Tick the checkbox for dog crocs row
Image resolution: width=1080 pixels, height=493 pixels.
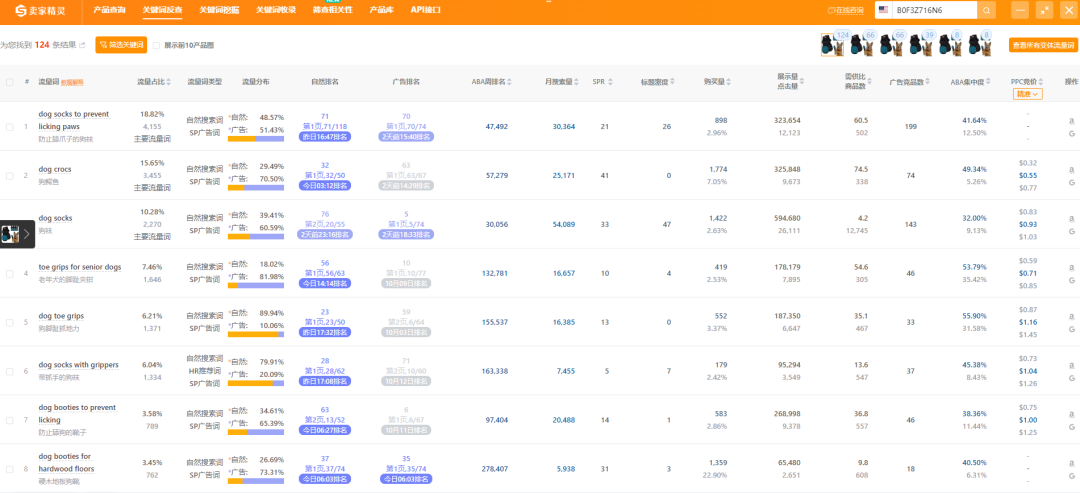tap(10, 176)
